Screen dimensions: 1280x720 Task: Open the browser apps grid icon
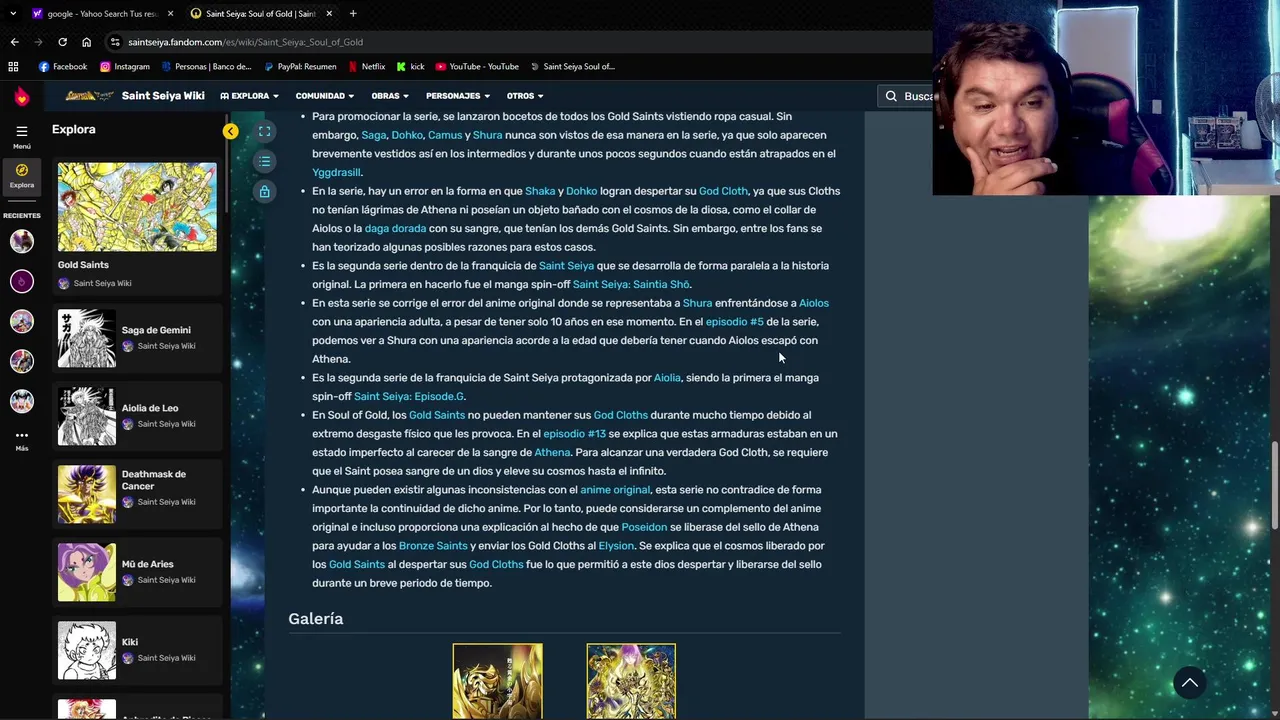pos(13,66)
